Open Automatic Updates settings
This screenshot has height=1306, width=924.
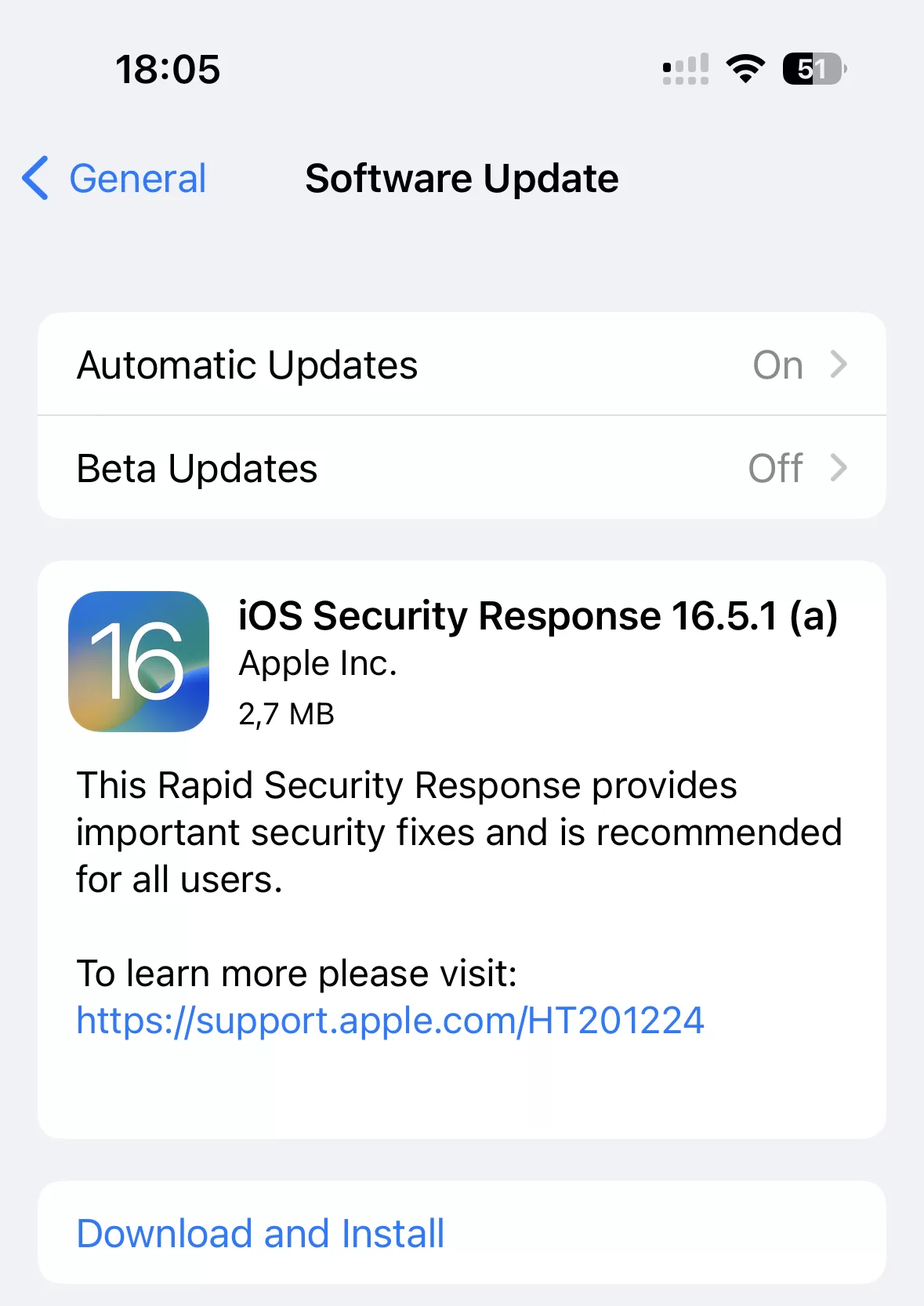coord(313,364)
